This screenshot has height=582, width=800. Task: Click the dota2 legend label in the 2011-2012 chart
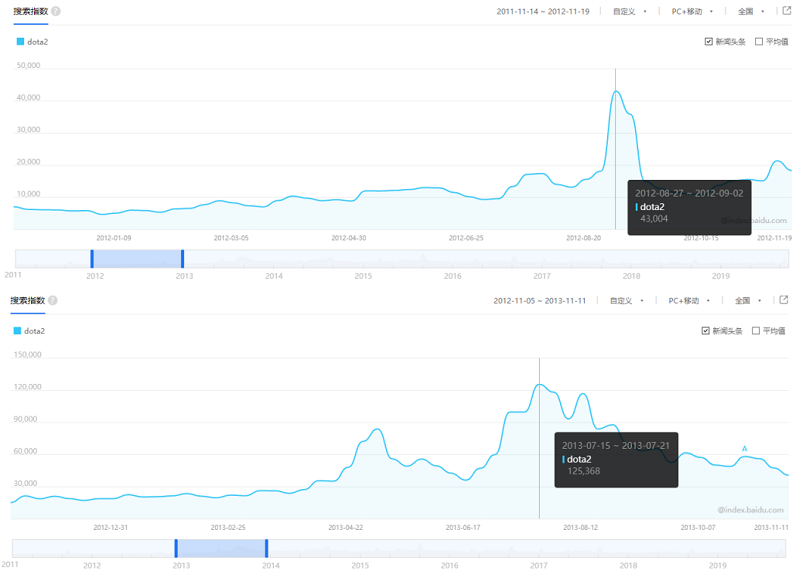(37, 42)
